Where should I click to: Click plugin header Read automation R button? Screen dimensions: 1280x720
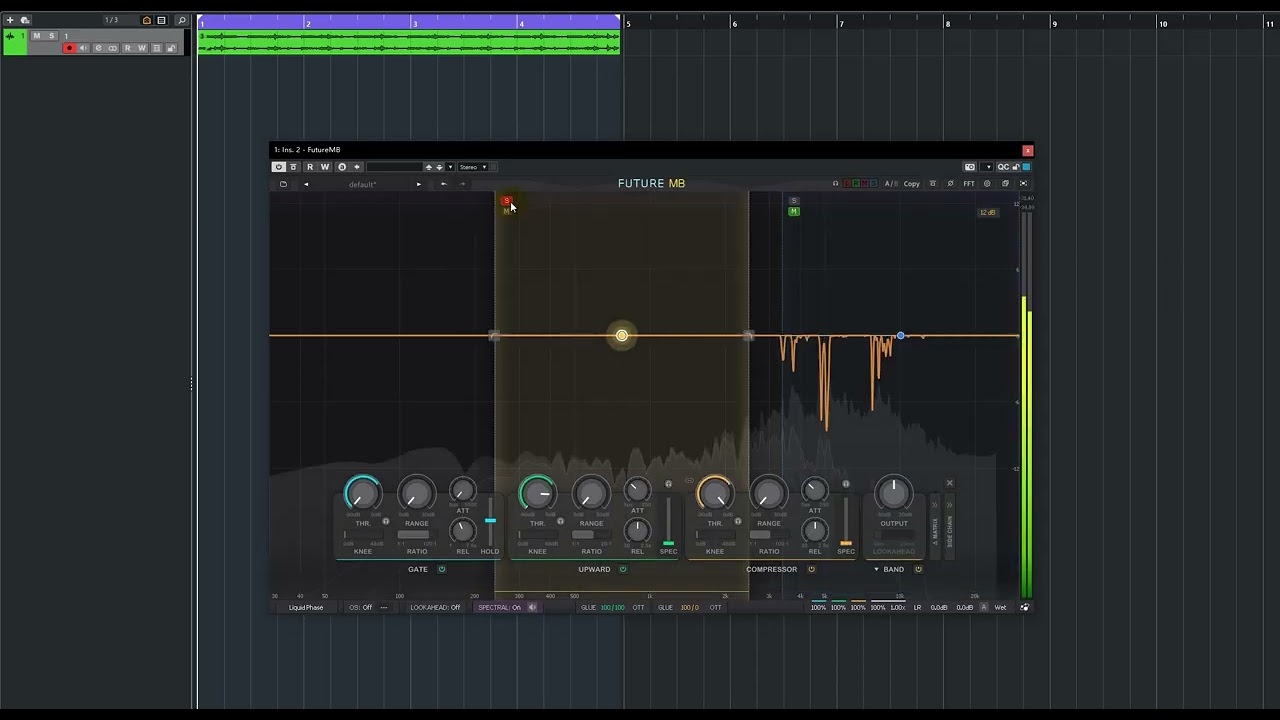click(x=310, y=167)
